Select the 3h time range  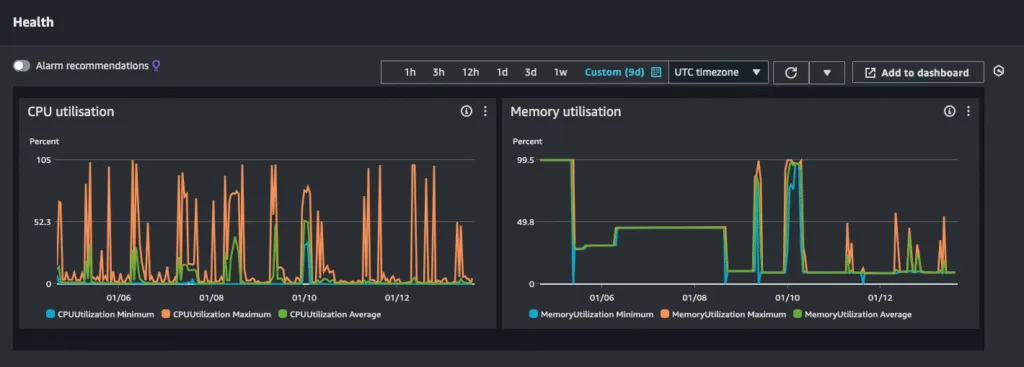(438, 72)
